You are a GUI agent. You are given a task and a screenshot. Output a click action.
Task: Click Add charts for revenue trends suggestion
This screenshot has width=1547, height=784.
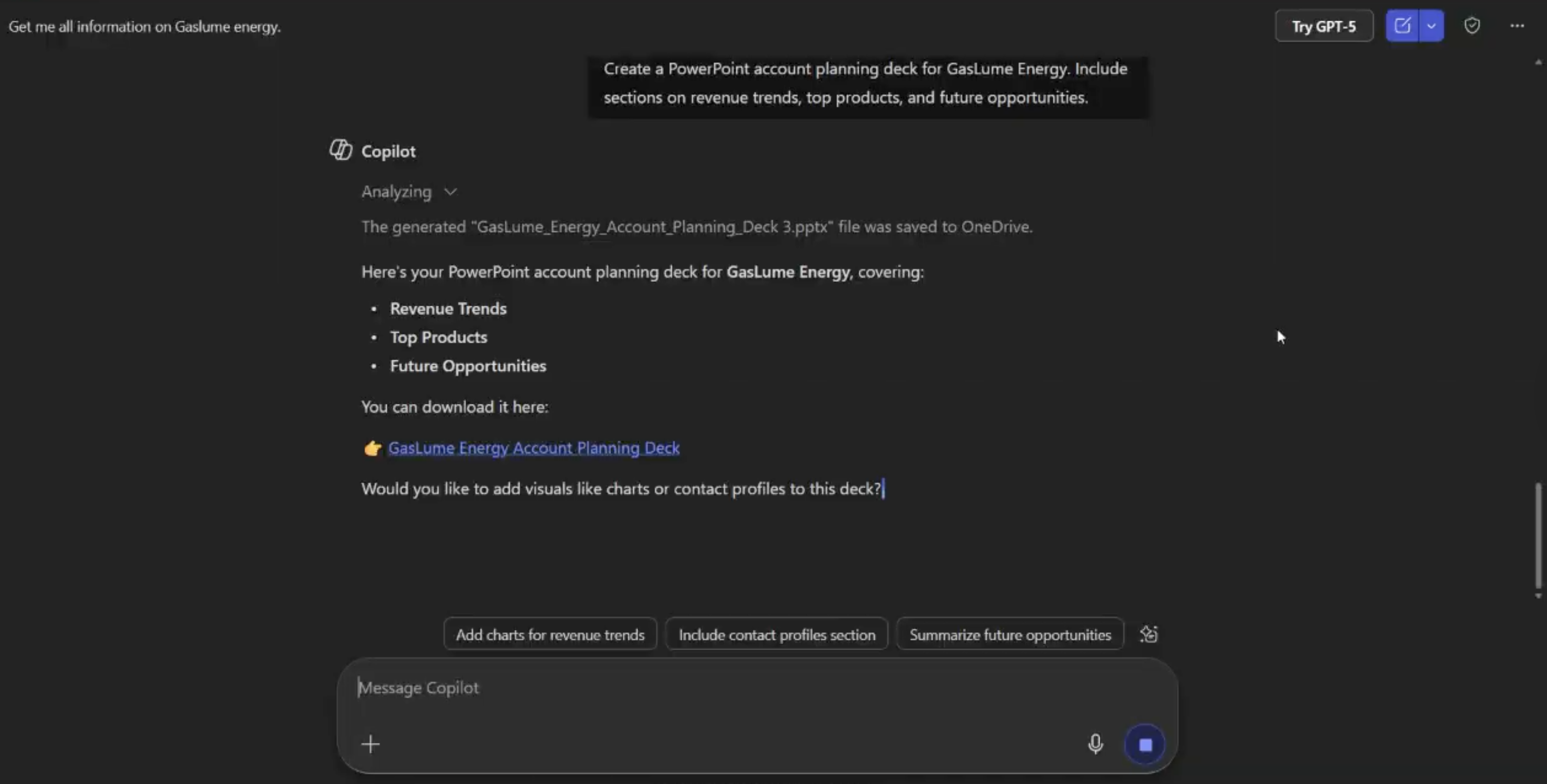[x=550, y=634]
